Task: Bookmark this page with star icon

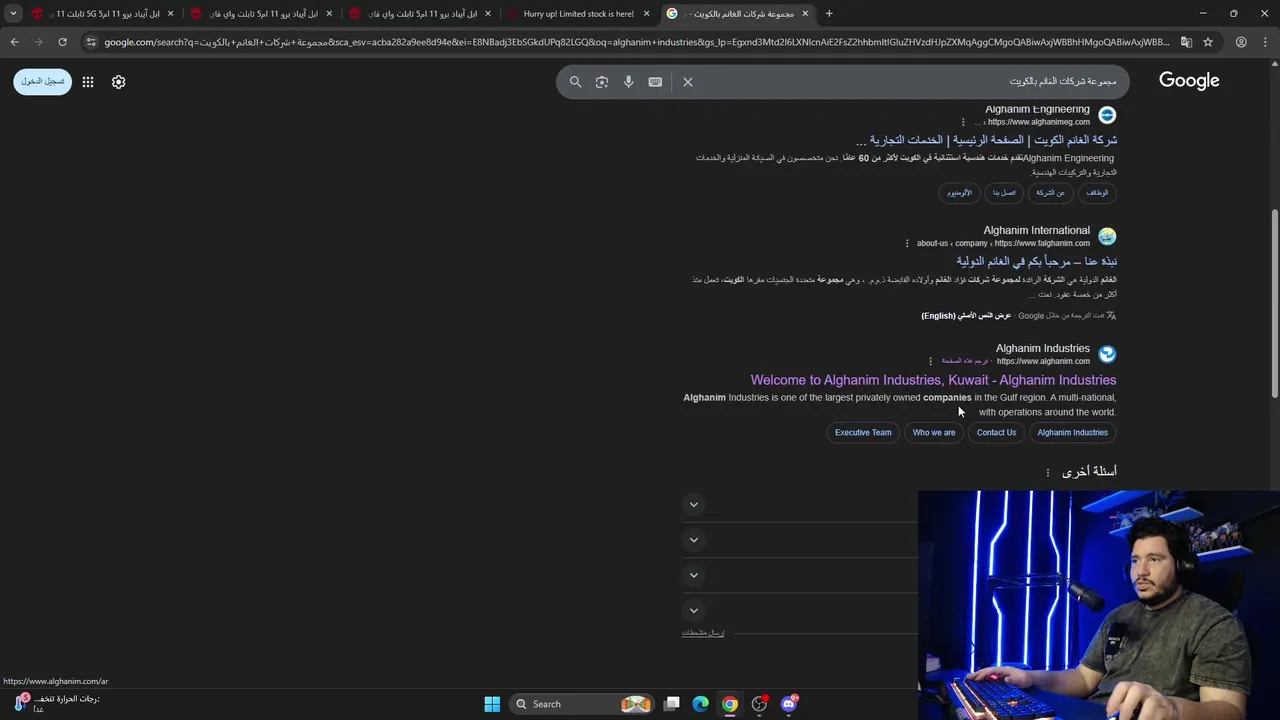Action: click(x=1208, y=42)
